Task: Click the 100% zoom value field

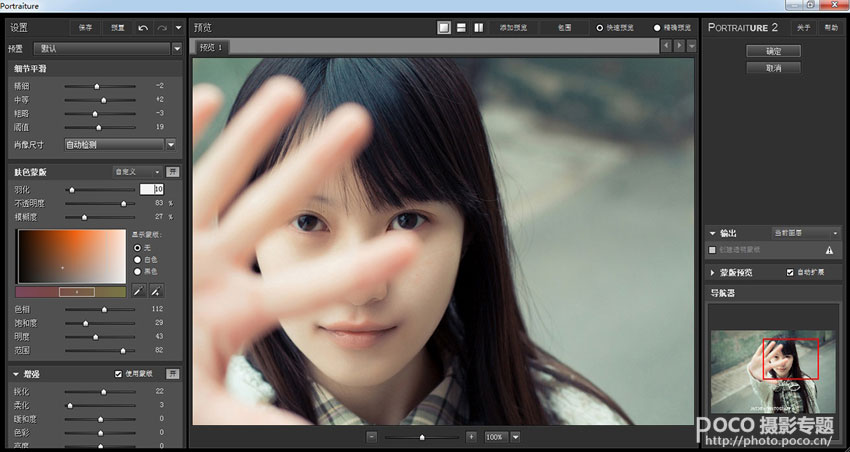Action: pyautogui.click(x=496, y=437)
